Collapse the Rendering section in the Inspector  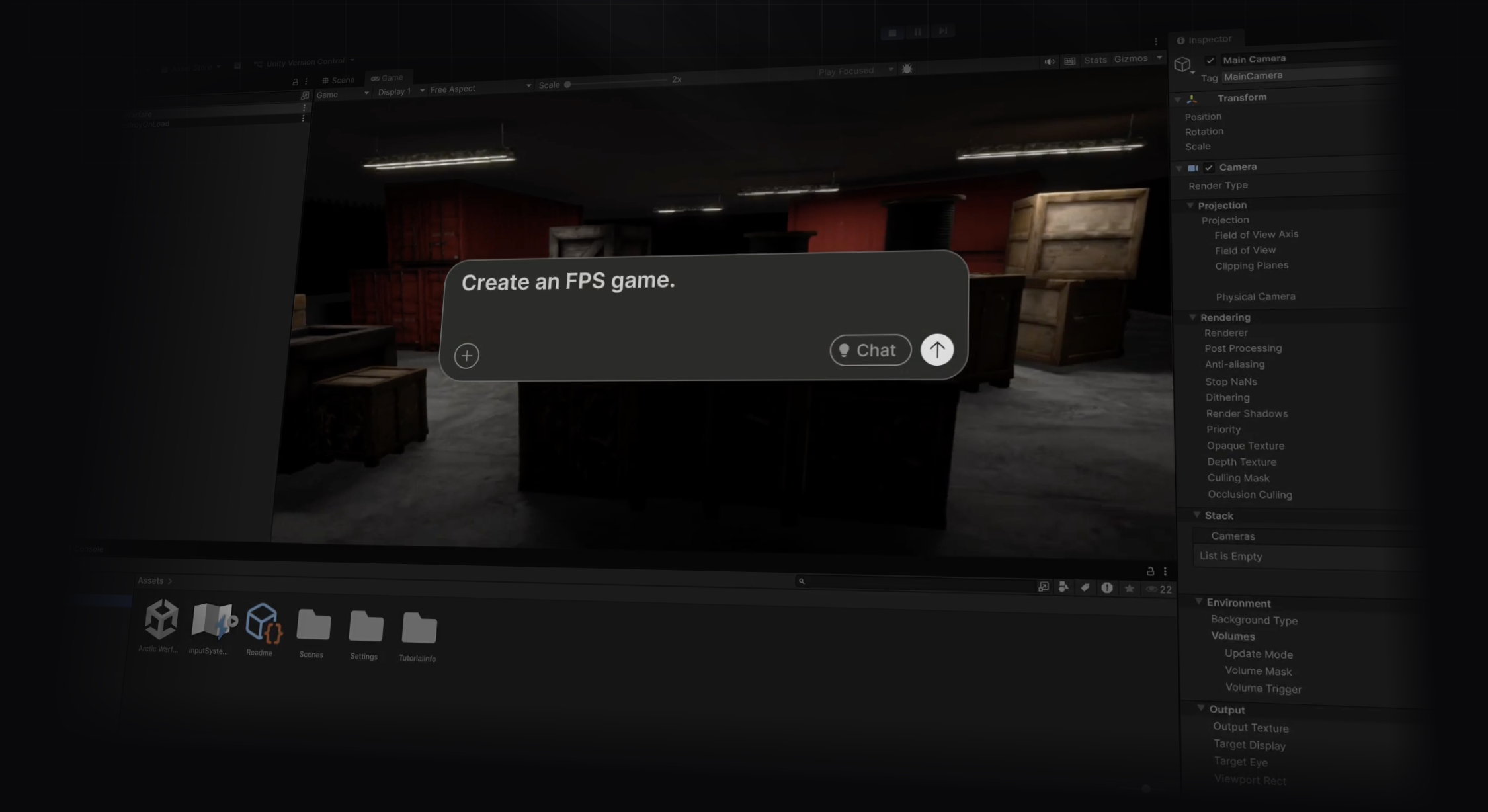[1194, 317]
